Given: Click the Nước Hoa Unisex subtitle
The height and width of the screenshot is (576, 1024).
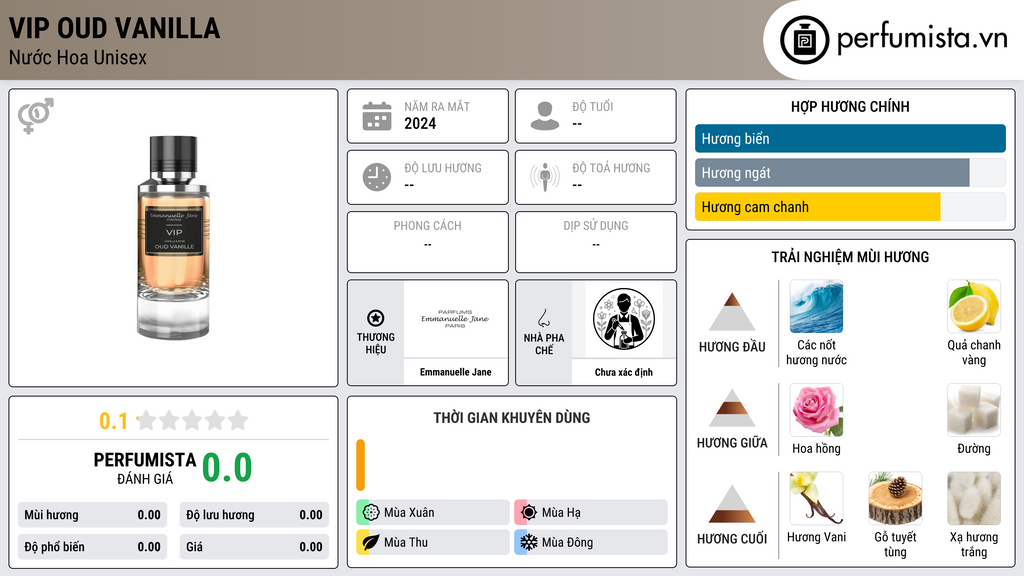Looking at the screenshot, I should coord(78,57).
